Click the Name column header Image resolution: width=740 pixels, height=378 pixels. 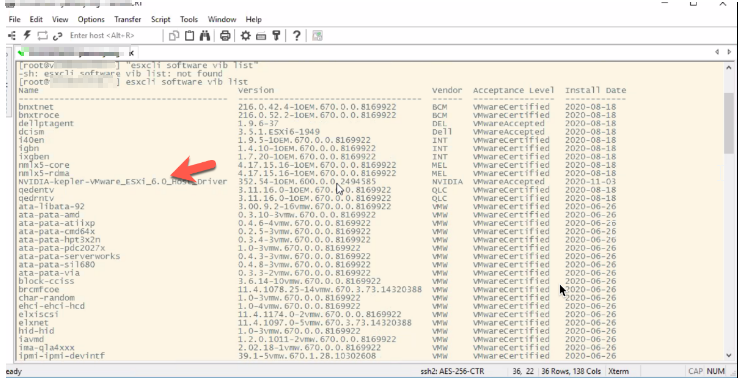[28, 90]
